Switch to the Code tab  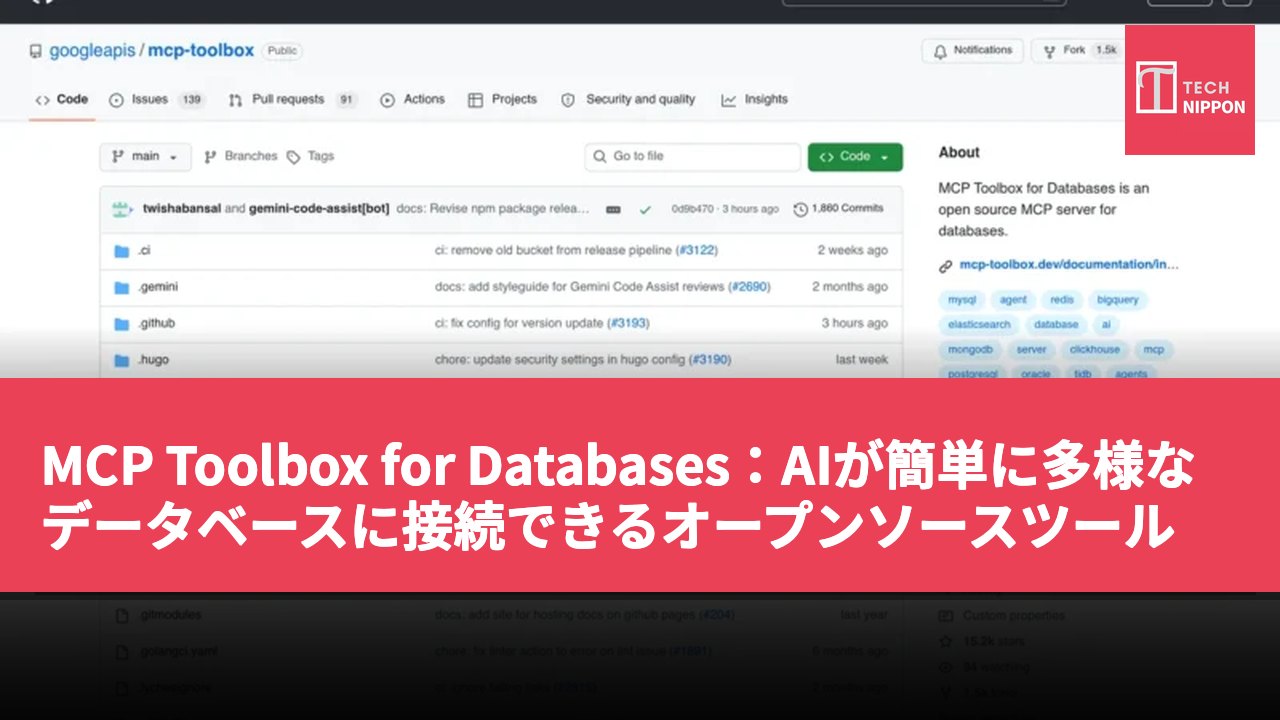coord(62,100)
